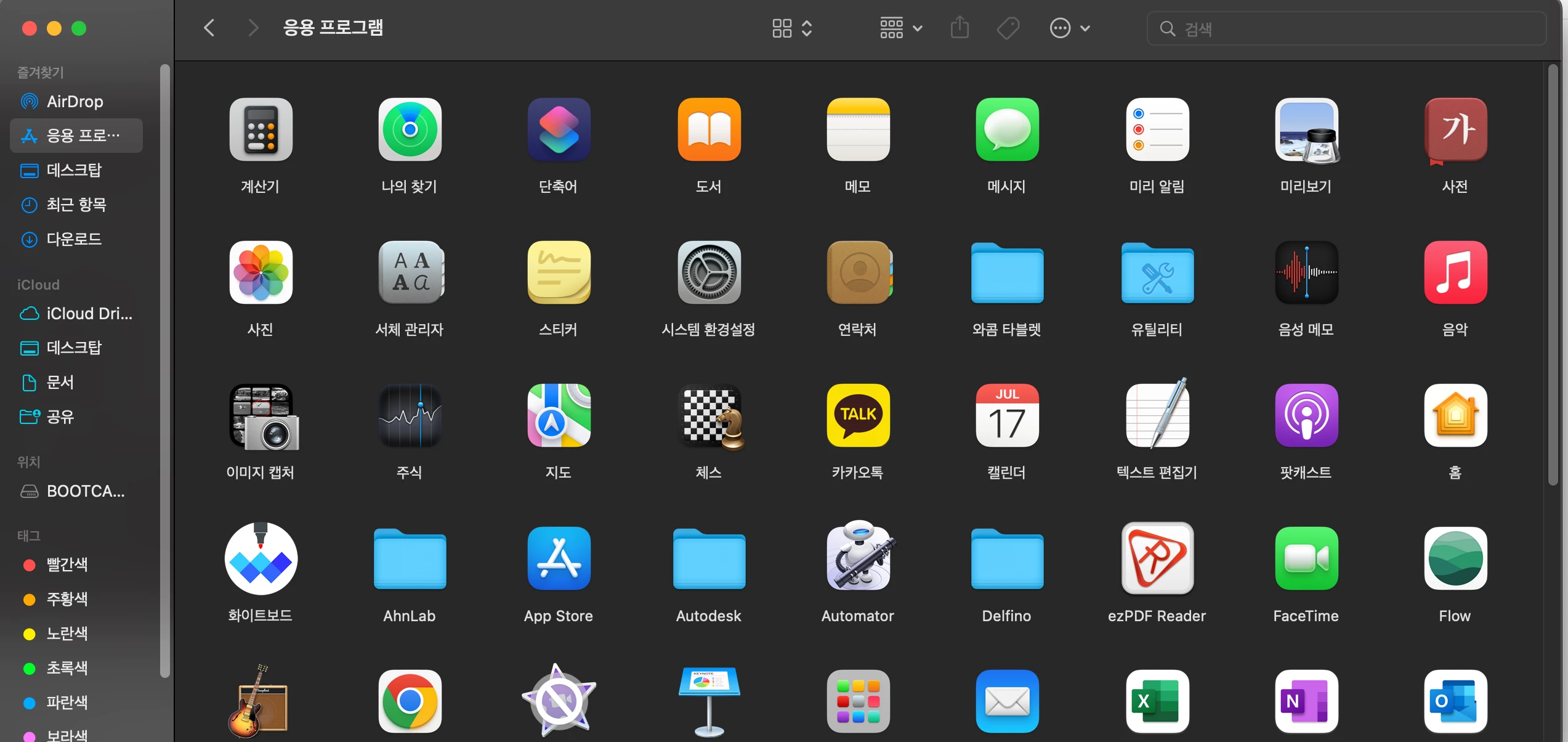Screen dimensions: 1568x742
Task: Select the Voice Memos (음성 메모) icon
Action: [1306, 272]
